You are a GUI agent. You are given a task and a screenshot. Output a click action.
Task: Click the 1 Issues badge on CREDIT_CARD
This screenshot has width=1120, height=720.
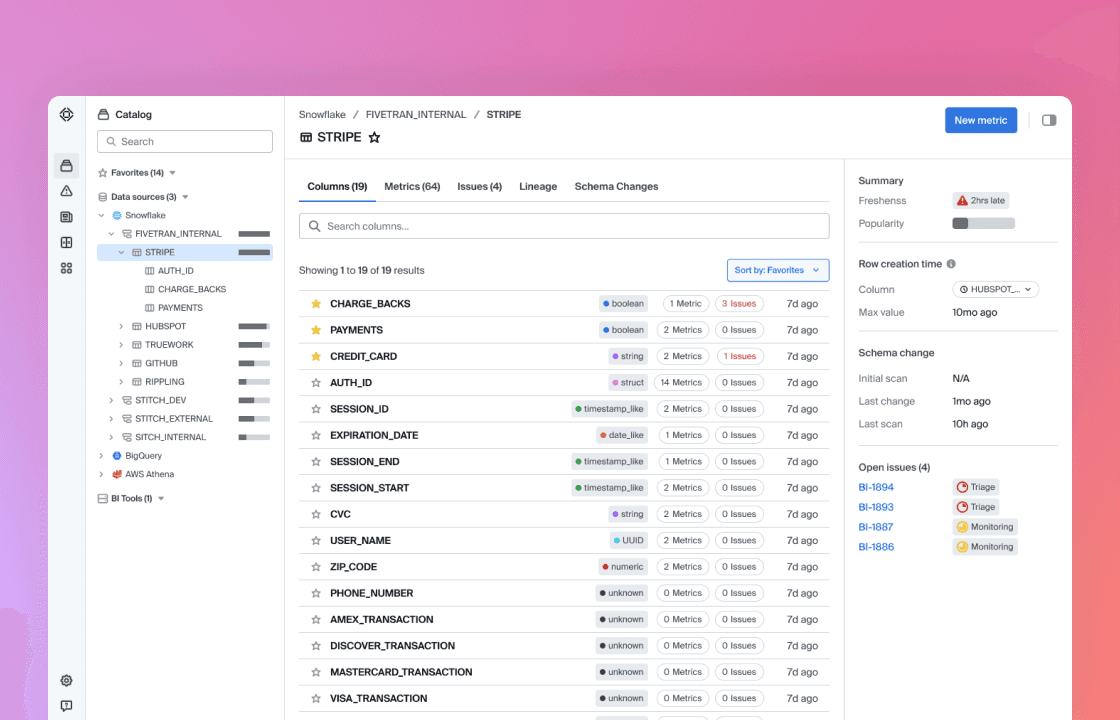pos(739,356)
